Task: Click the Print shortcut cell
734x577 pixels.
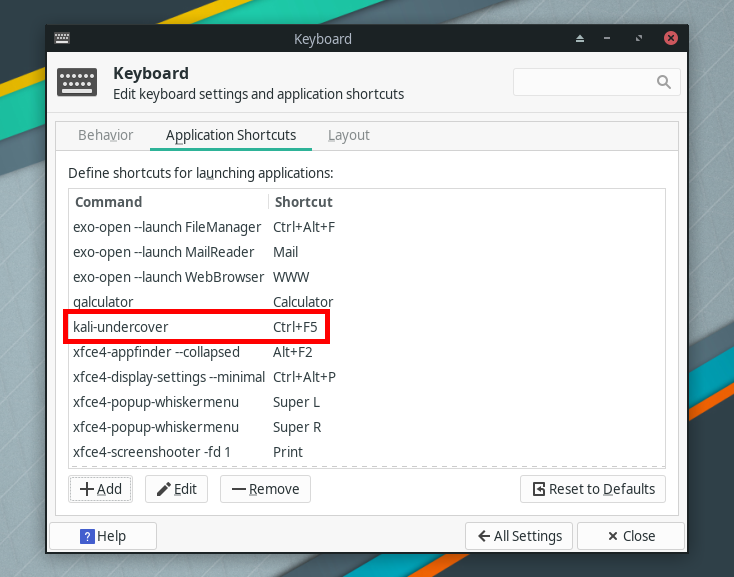Action: coord(288,452)
